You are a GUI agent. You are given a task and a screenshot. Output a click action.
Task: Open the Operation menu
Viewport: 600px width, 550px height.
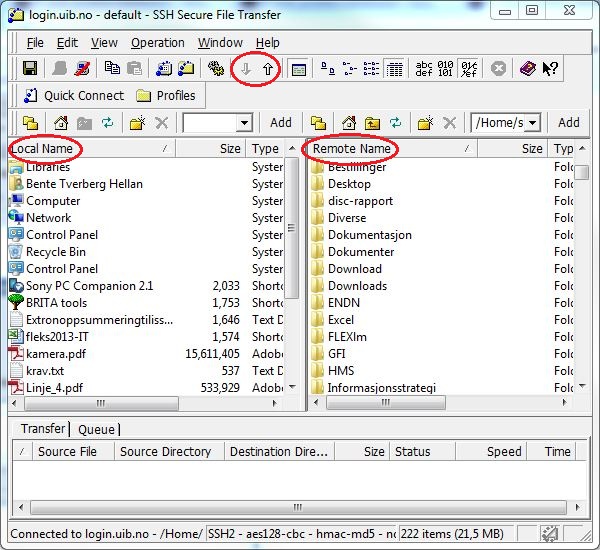coord(158,43)
